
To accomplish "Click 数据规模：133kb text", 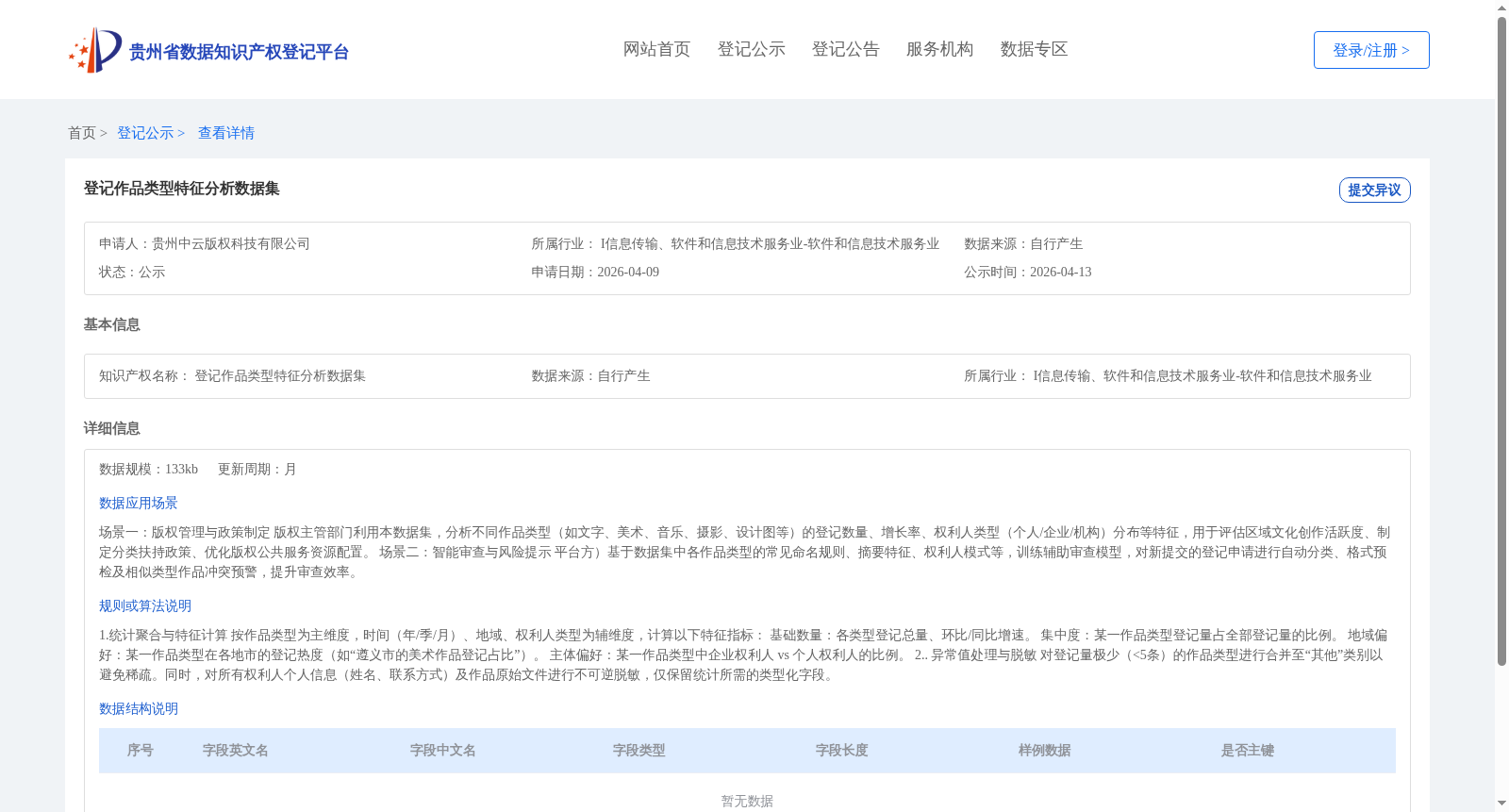I will click(x=148, y=469).
